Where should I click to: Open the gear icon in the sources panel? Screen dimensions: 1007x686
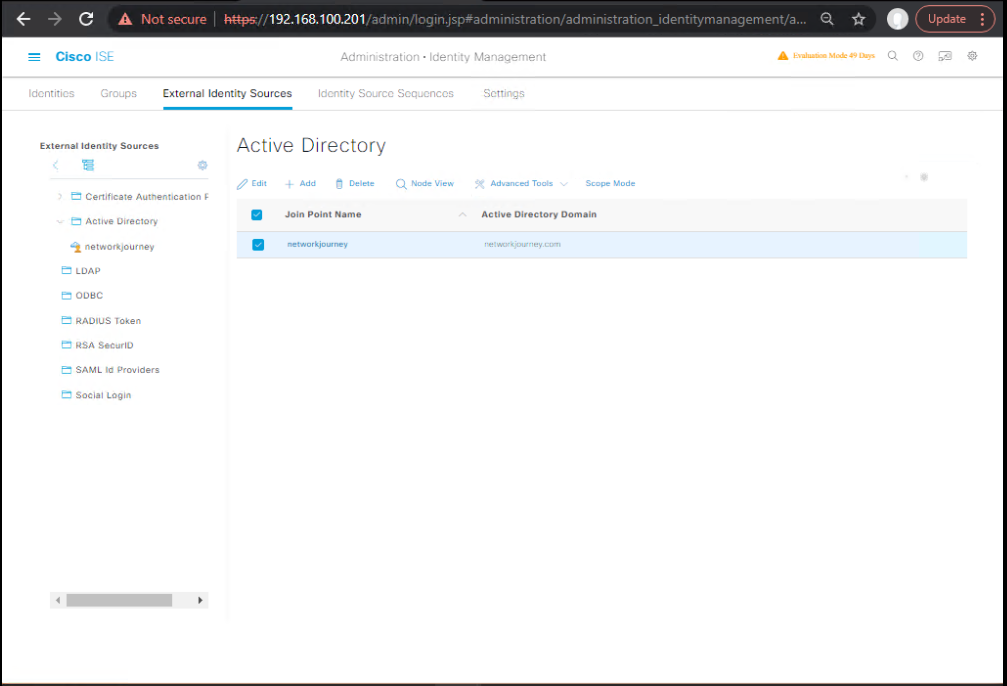coord(202,165)
